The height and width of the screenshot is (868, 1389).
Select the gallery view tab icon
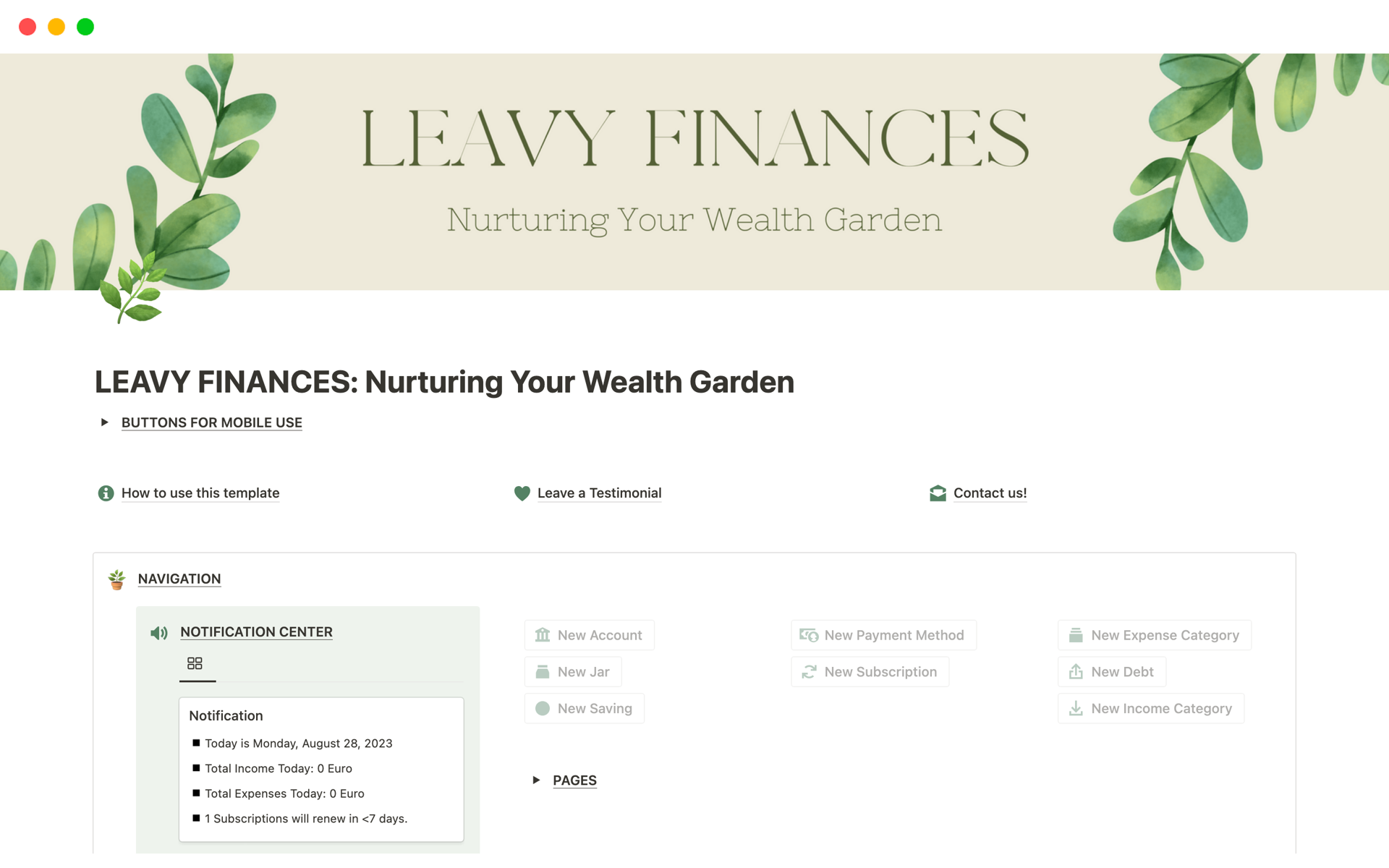point(195,663)
